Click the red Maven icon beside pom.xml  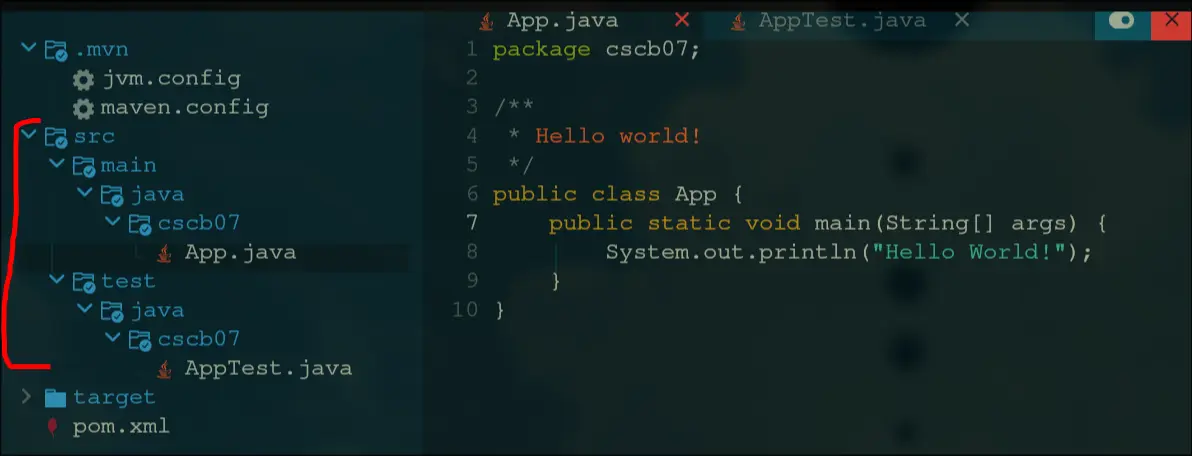(x=53, y=427)
